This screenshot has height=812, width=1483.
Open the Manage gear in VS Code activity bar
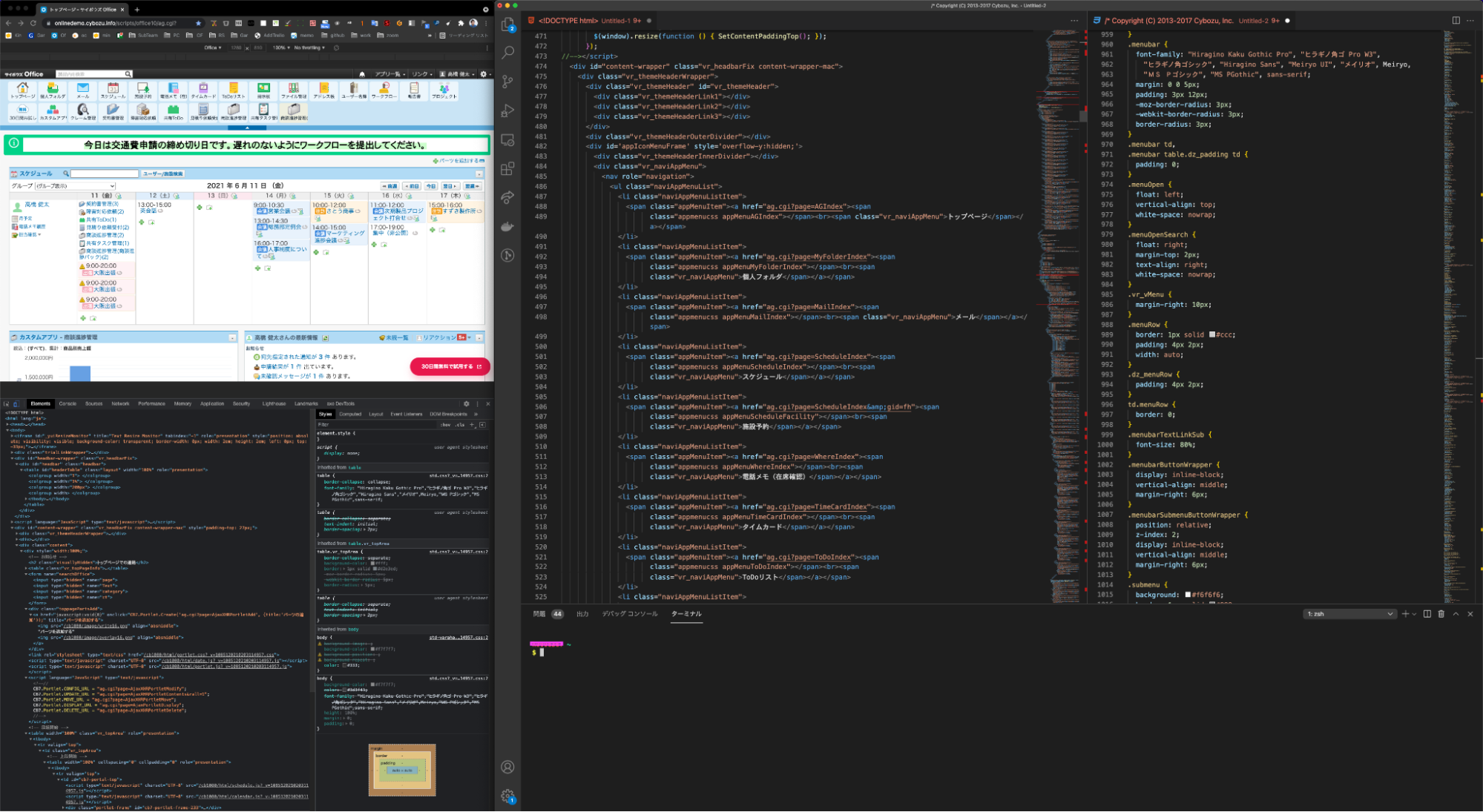(x=508, y=796)
